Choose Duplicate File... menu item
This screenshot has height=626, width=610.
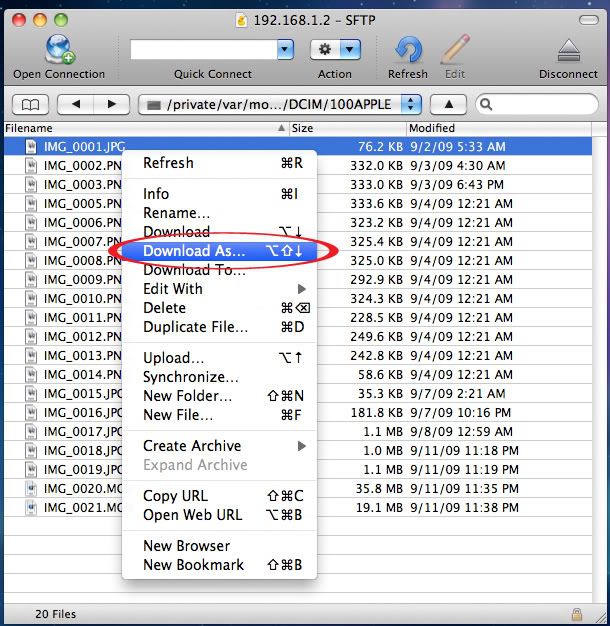220,327
